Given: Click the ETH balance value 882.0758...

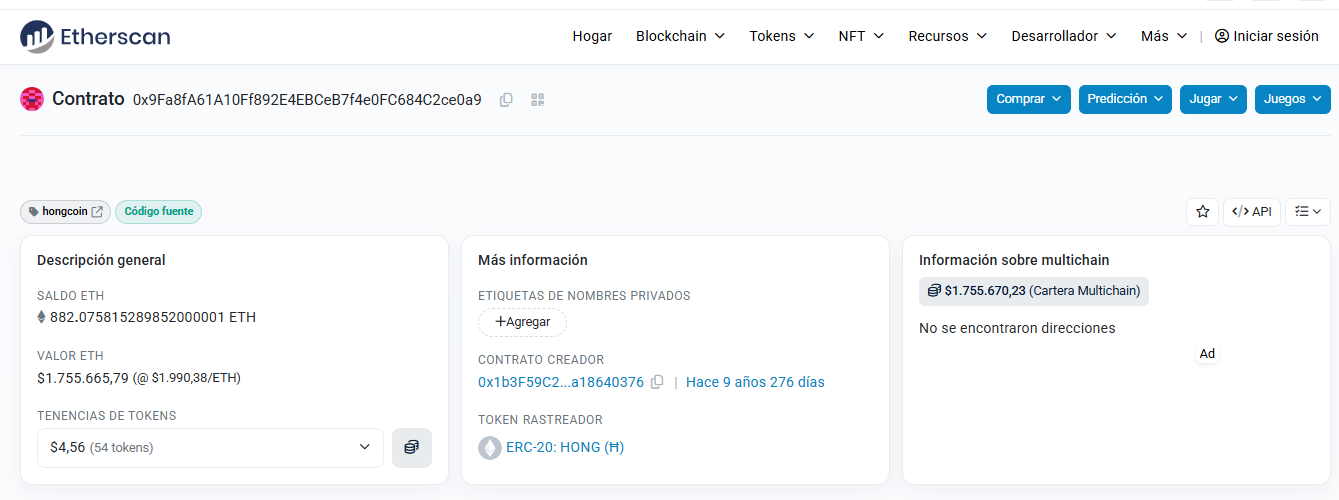Looking at the screenshot, I should [152, 317].
